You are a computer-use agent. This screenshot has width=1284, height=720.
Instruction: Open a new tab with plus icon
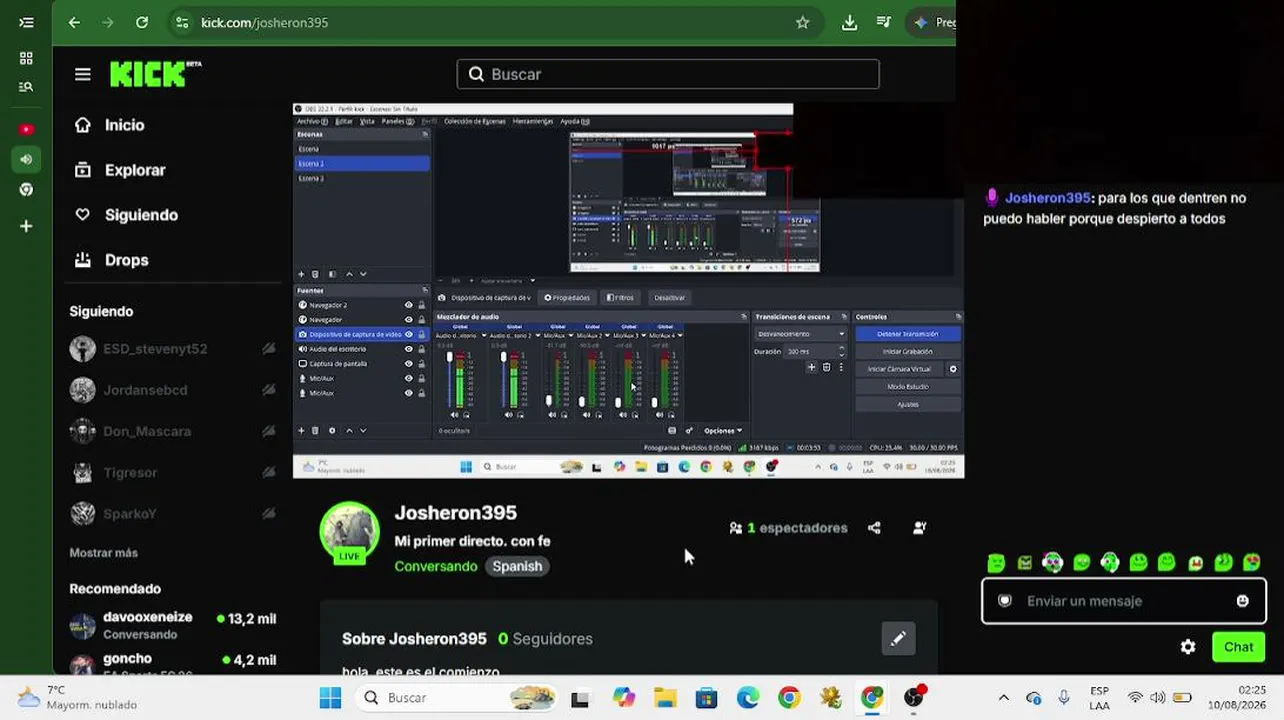pos(26,226)
